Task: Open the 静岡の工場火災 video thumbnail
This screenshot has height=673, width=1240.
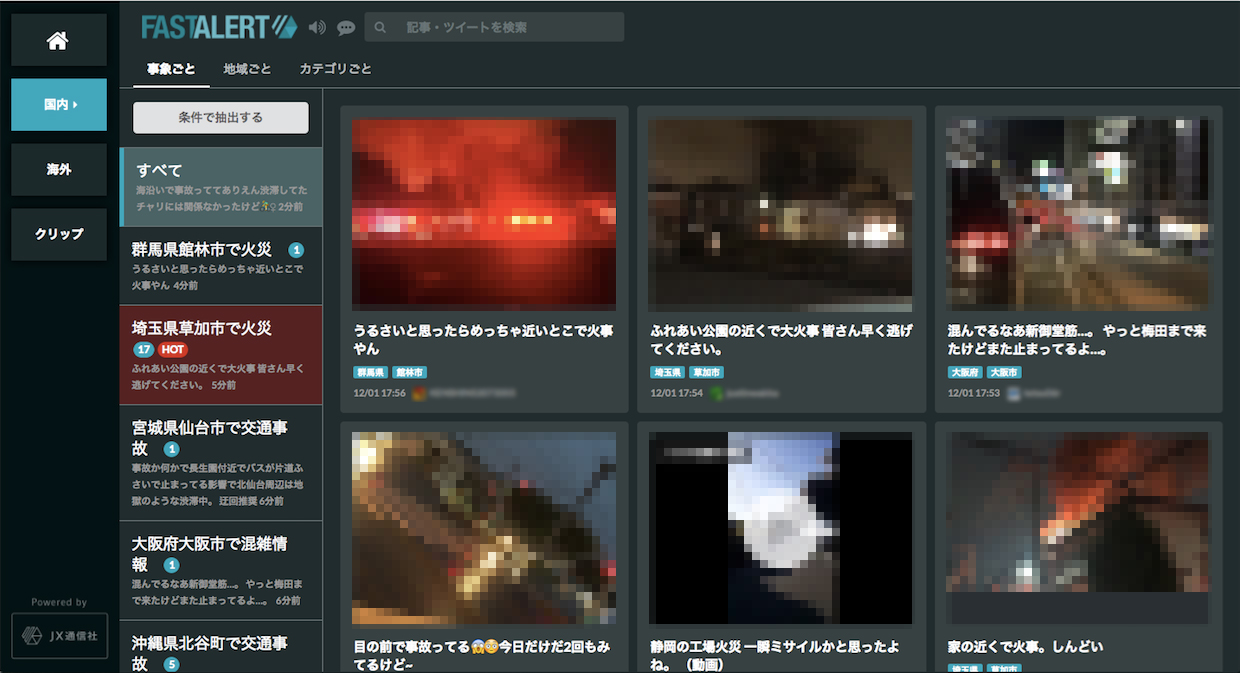Action: (x=781, y=527)
